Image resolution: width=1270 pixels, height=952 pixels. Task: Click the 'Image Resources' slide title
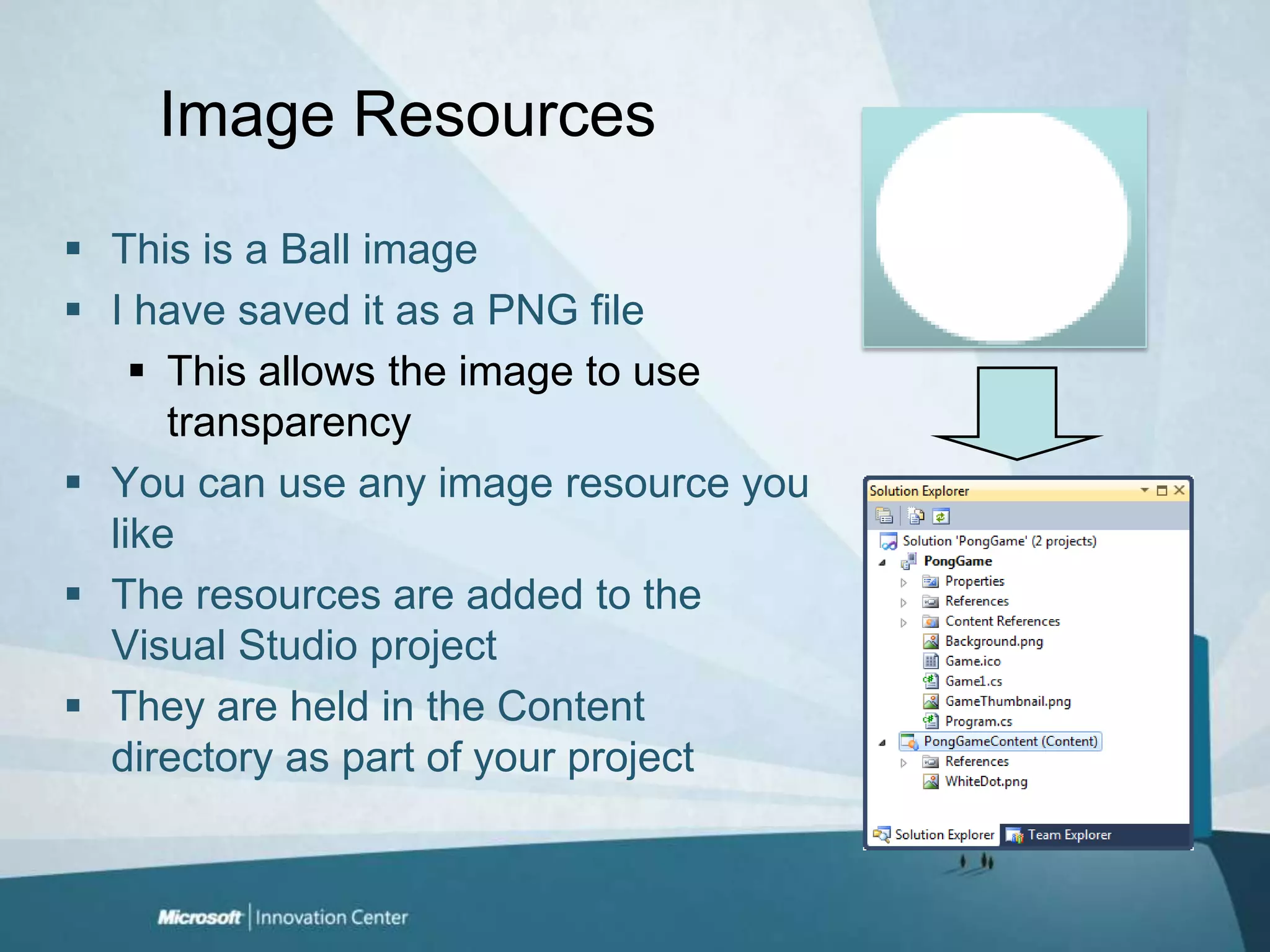(x=407, y=115)
